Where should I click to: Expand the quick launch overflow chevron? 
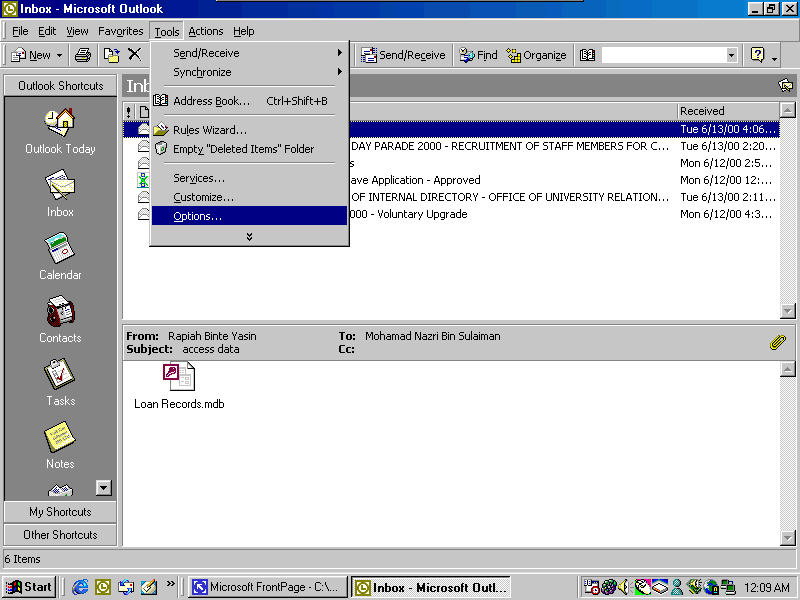(x=170, y=583)
